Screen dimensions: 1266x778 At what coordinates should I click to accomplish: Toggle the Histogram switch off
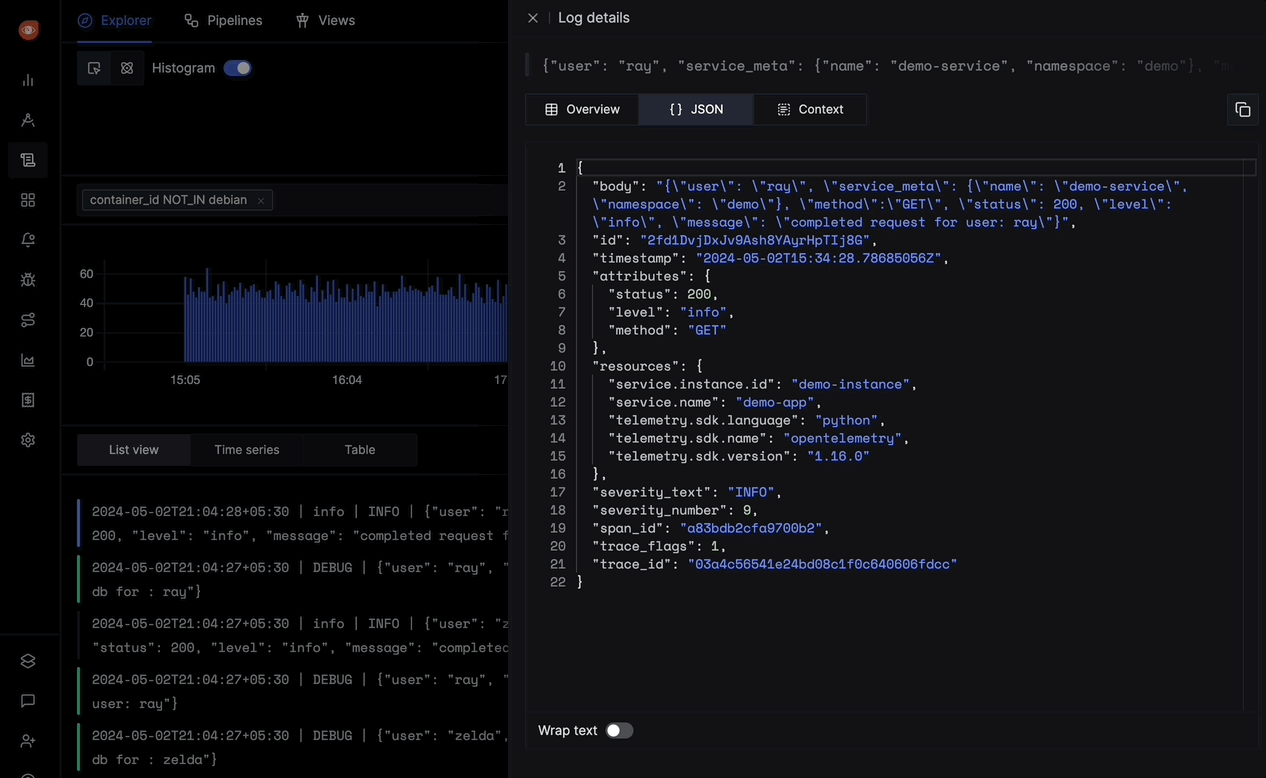[x=238, y=68]
